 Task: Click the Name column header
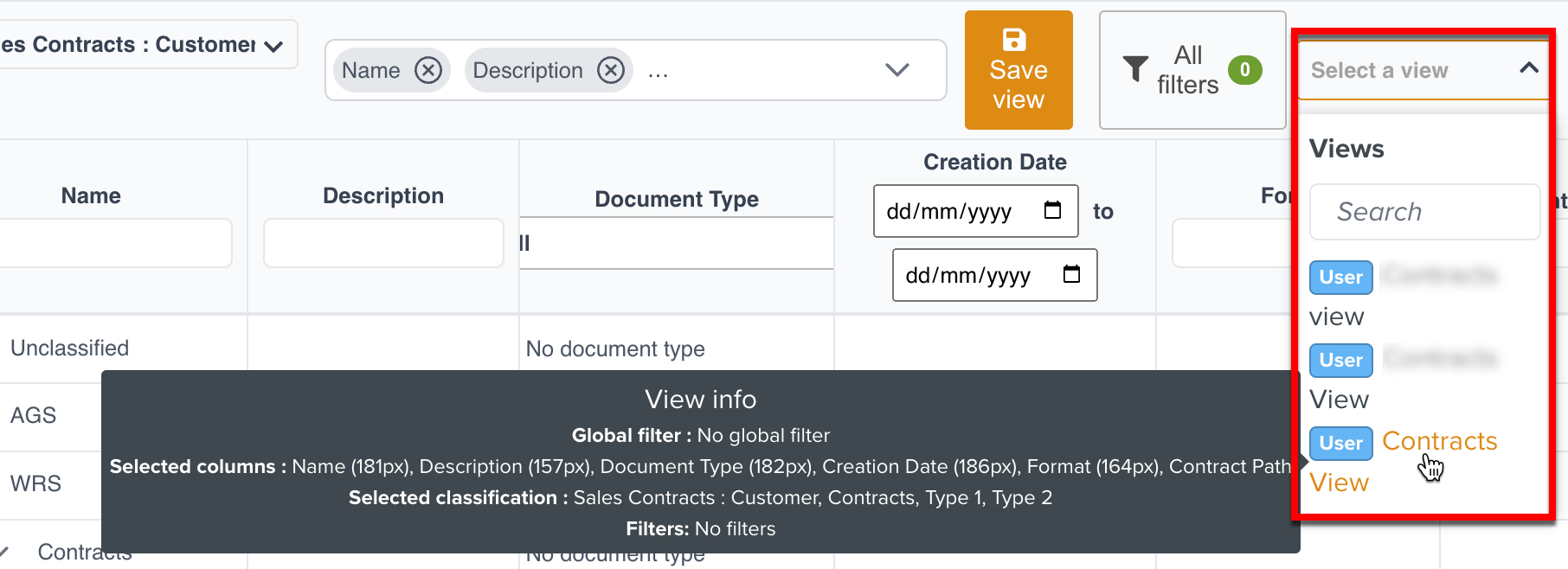91,196
